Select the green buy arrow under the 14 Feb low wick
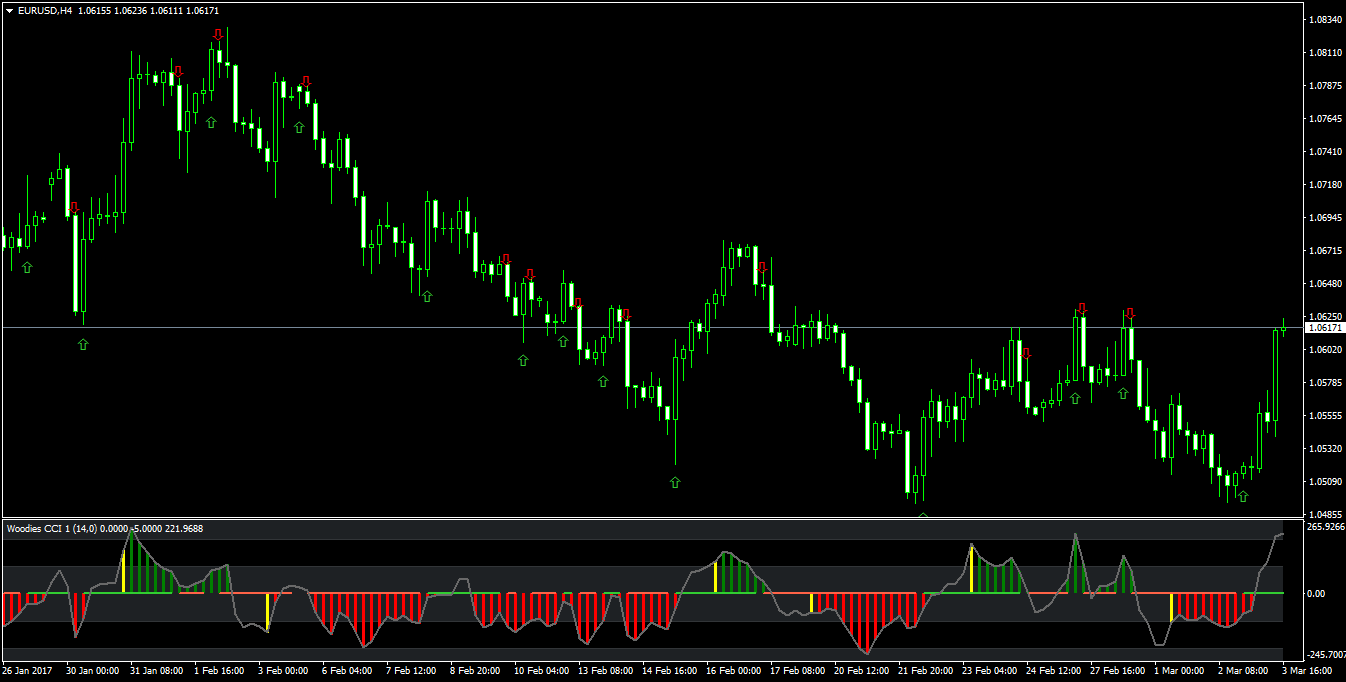The image size is (1346, 682). click(x=675, y=482)
